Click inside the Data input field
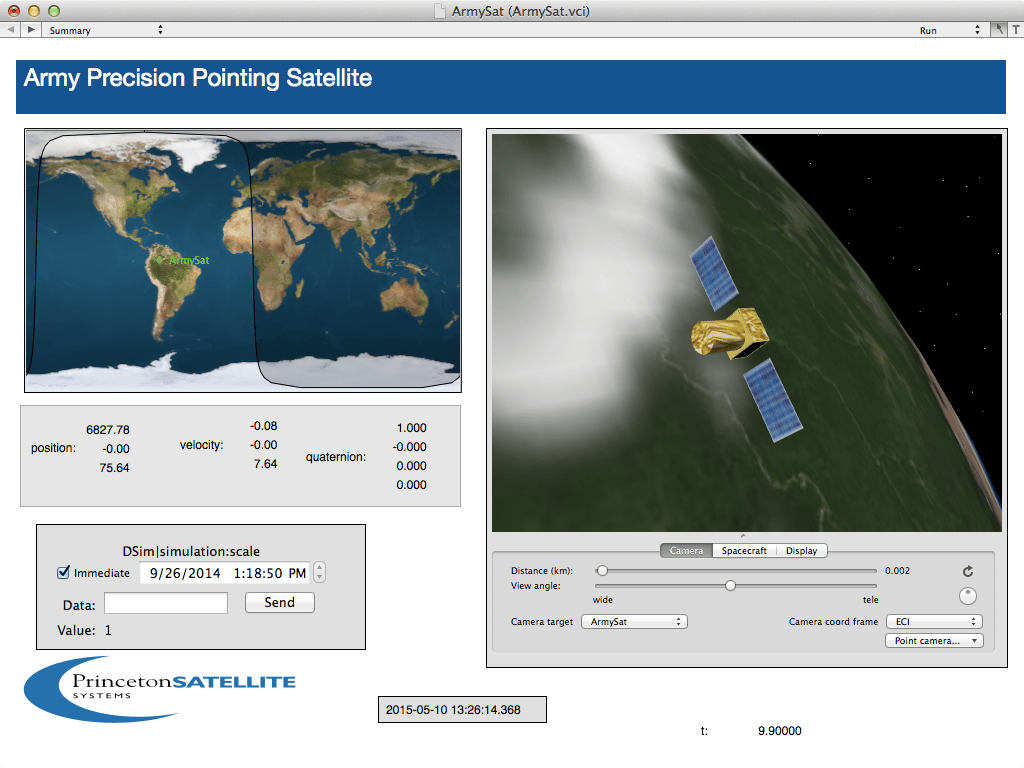Viewport: 1024px width, 768px height. tap(165, 602)
